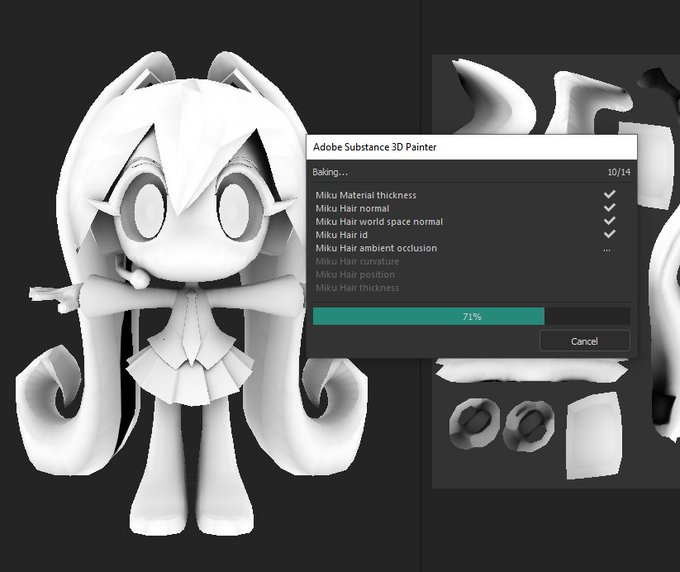Image resolution: width=680 pixels, height=572 pixels.
Task: Click checkmark next to Miku Material thickness
Action: (609, 194)
